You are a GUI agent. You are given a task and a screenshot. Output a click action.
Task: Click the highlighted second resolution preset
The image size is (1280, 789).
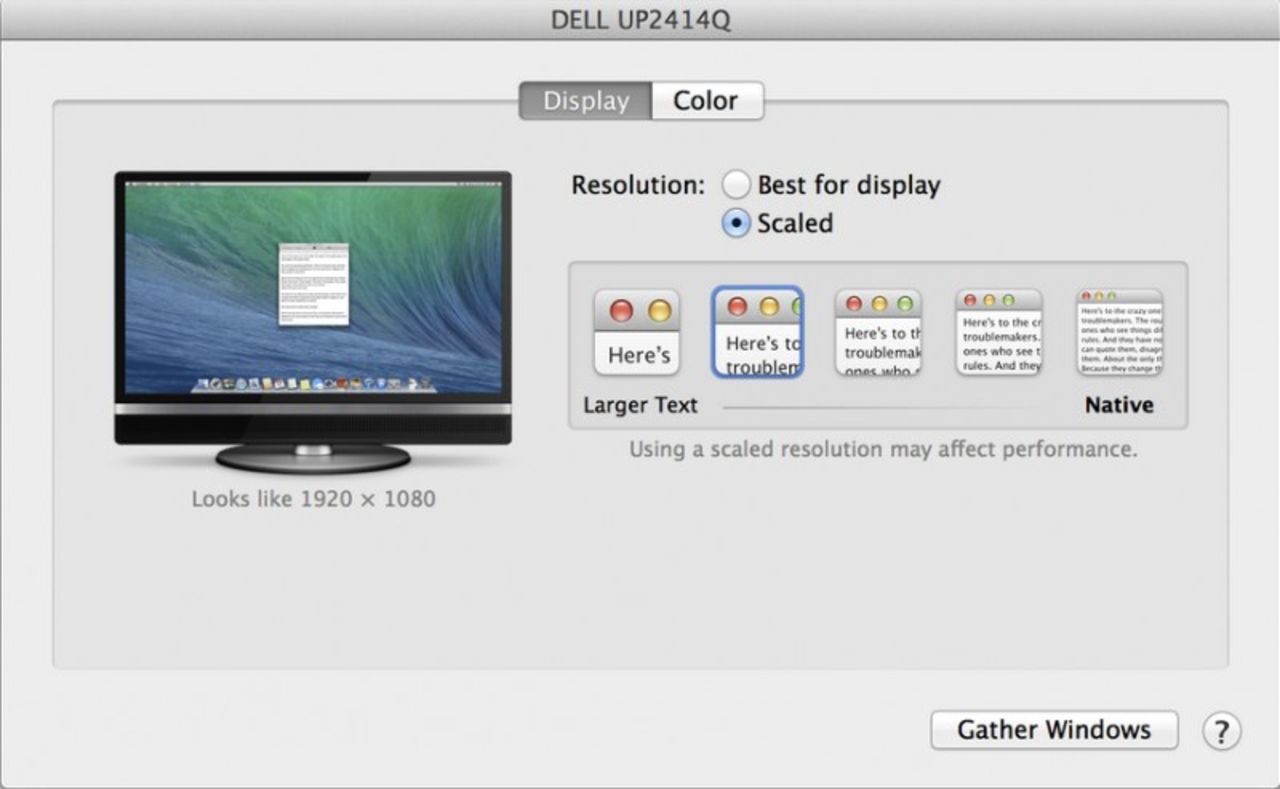[757, 332]
